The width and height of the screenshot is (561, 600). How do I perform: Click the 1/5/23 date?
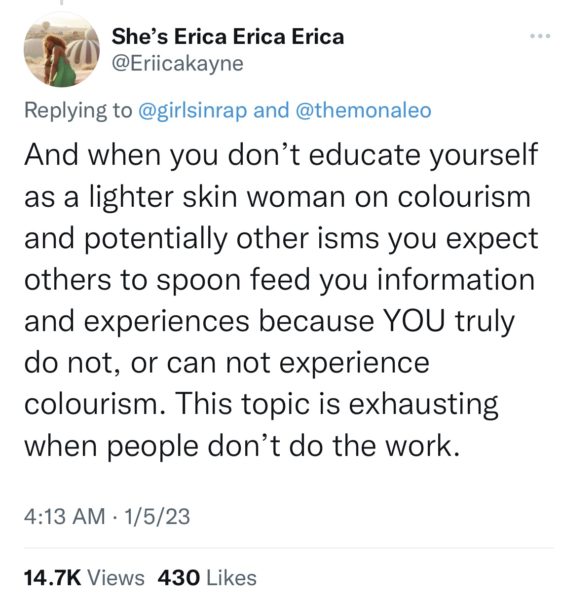tap(157, 516)
